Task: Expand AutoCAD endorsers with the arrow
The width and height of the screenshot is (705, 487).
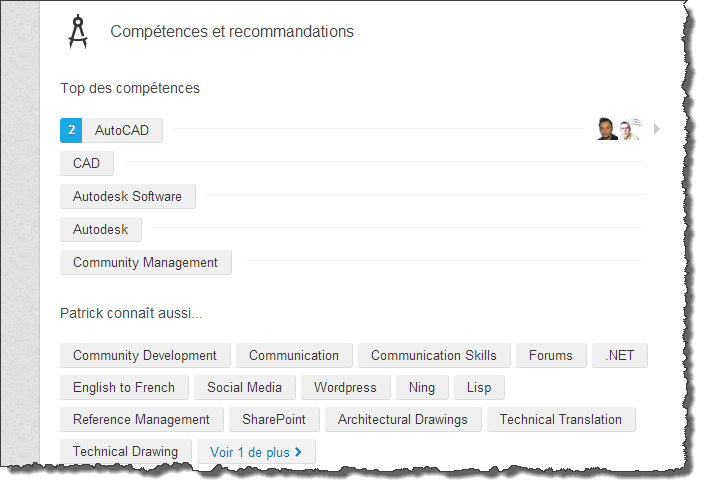Action: coord(656,129)
